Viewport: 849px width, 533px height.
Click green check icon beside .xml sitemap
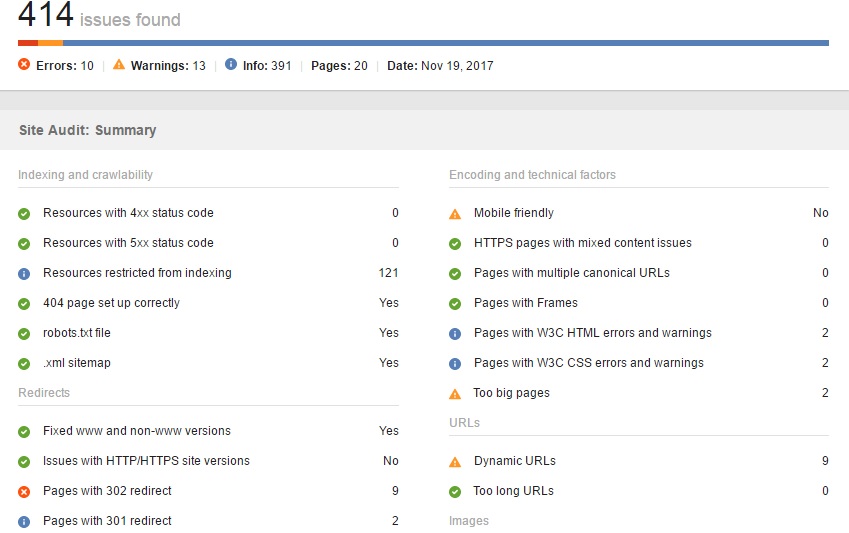point(24,364)
